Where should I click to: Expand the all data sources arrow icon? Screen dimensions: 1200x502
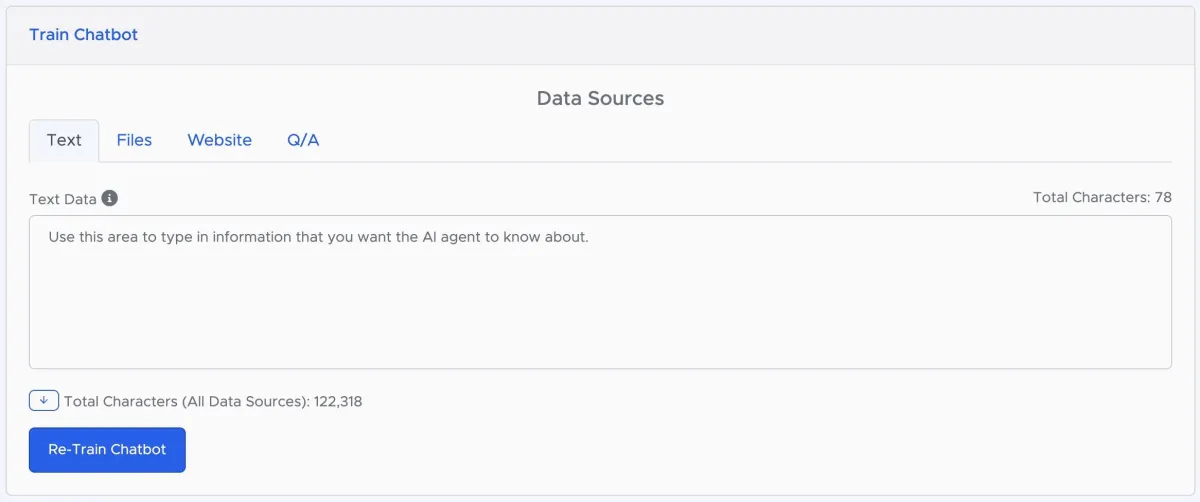[44, 401]
